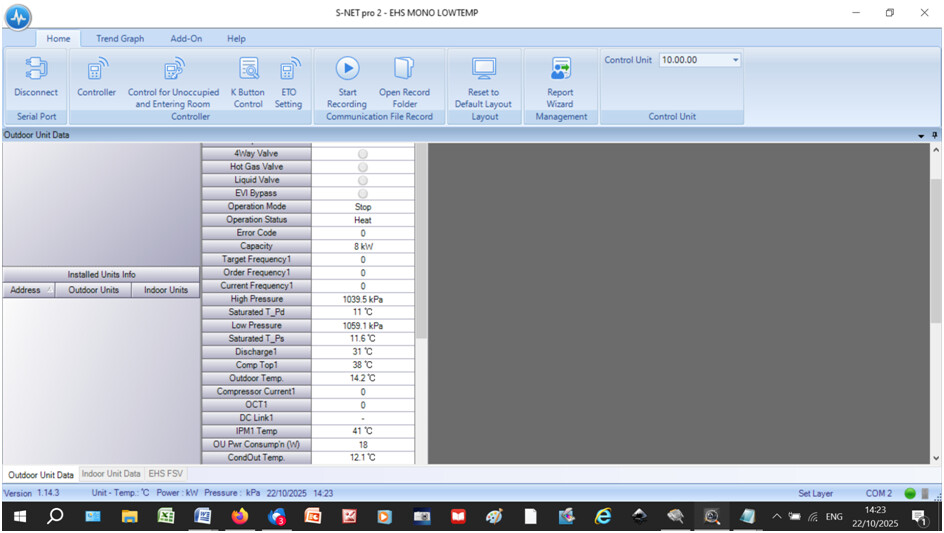
Task: Open ETO Setting
Action: (288, 69)
